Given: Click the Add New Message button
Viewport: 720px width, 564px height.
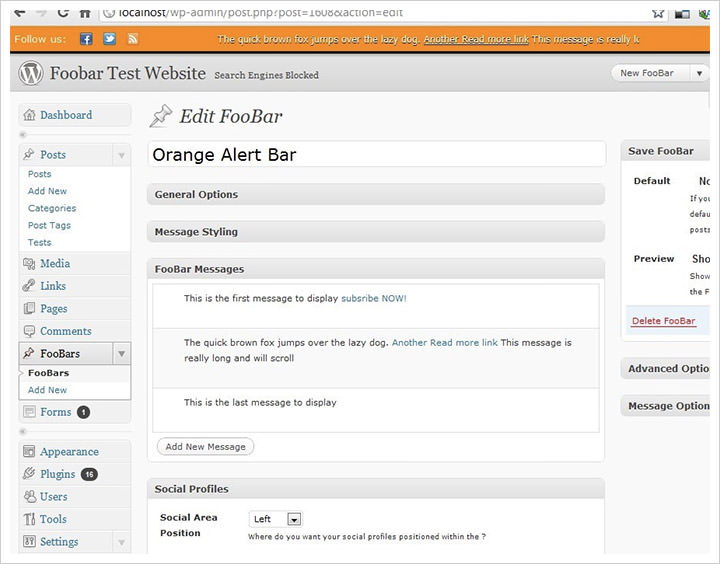Looking at the screenshot, I should tap(205, 446).
